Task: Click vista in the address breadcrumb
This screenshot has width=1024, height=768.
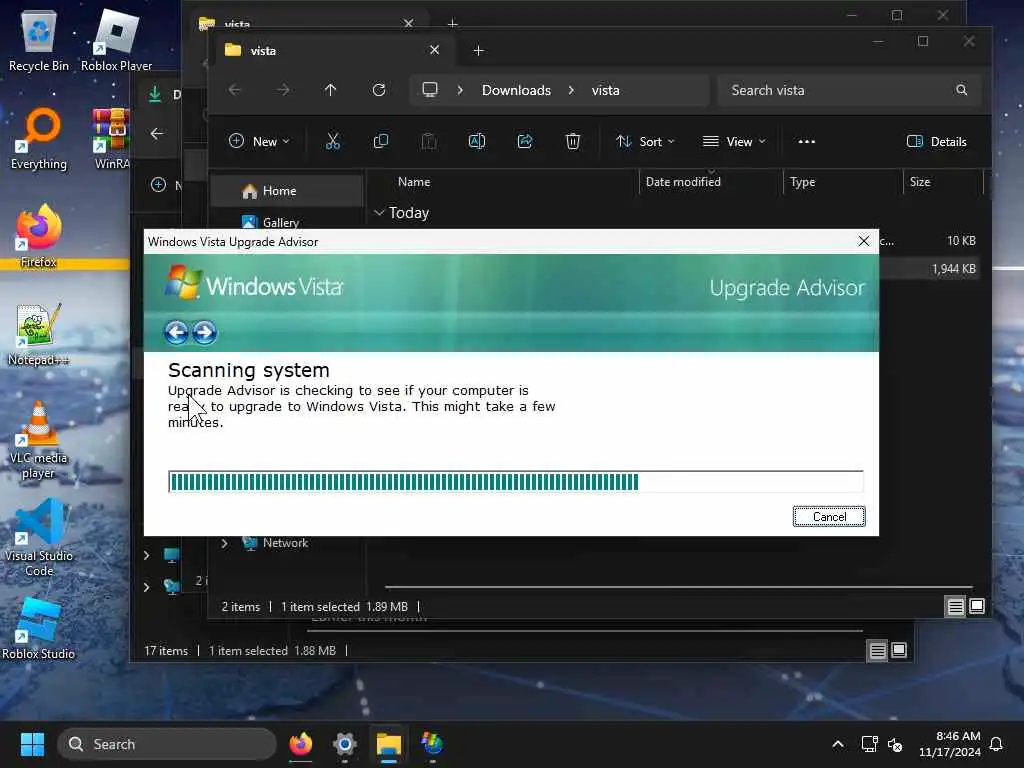Action: tap(605, 90)
